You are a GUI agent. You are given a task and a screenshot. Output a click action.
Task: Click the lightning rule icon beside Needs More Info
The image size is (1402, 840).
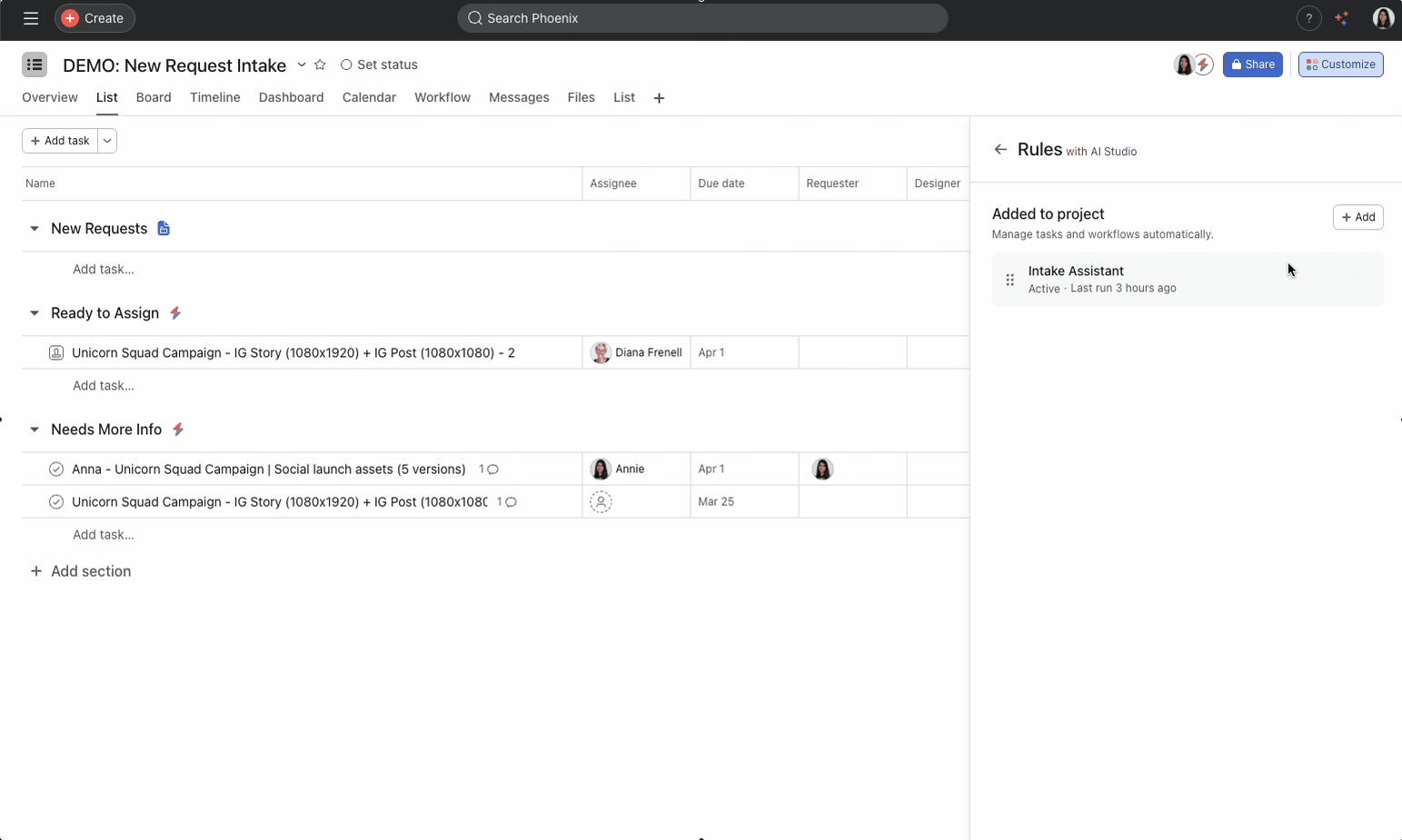[x=177, y=429]
